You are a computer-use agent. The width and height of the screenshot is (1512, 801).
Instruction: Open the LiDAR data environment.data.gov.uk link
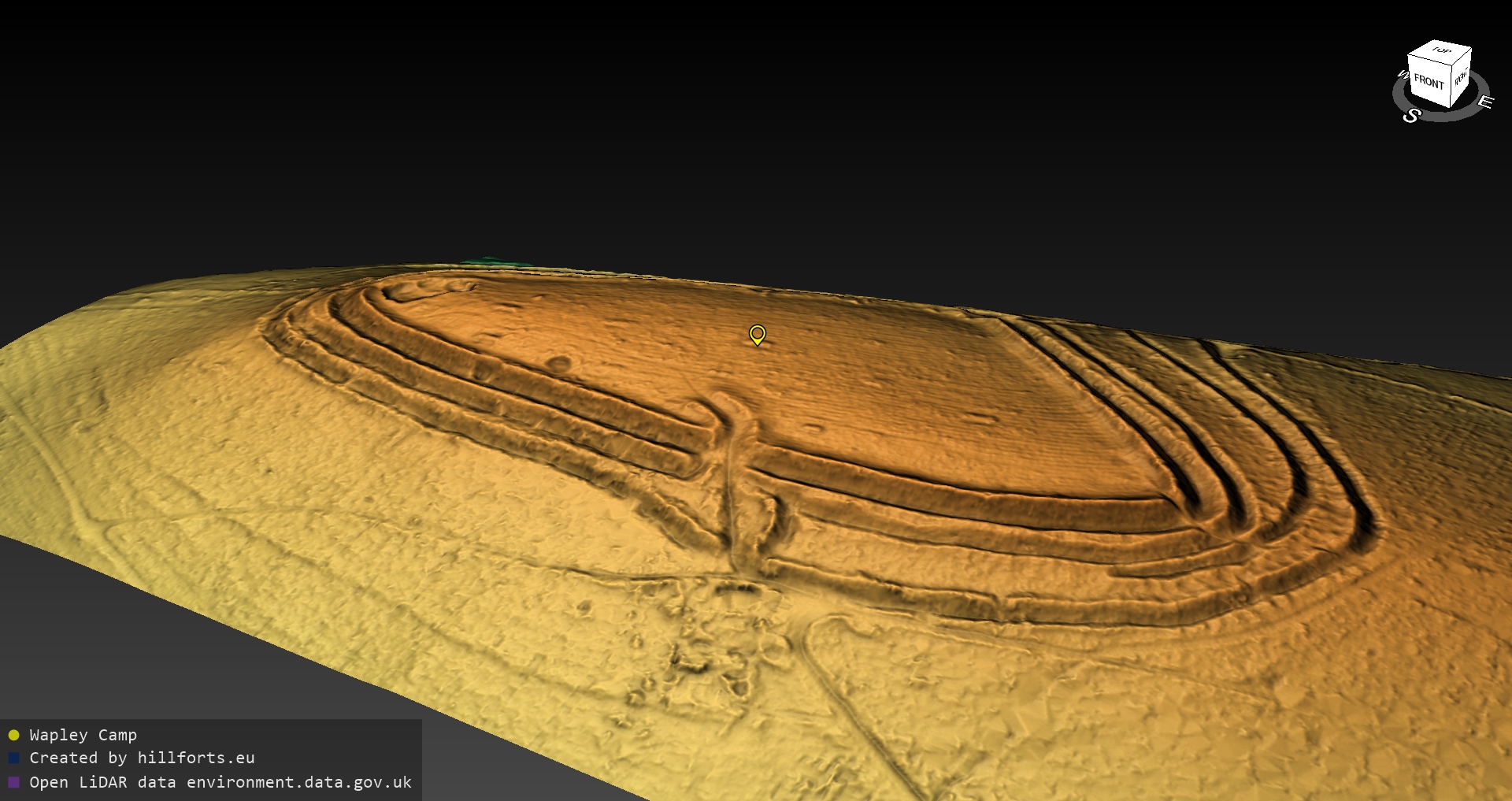[x=220, y=782]
